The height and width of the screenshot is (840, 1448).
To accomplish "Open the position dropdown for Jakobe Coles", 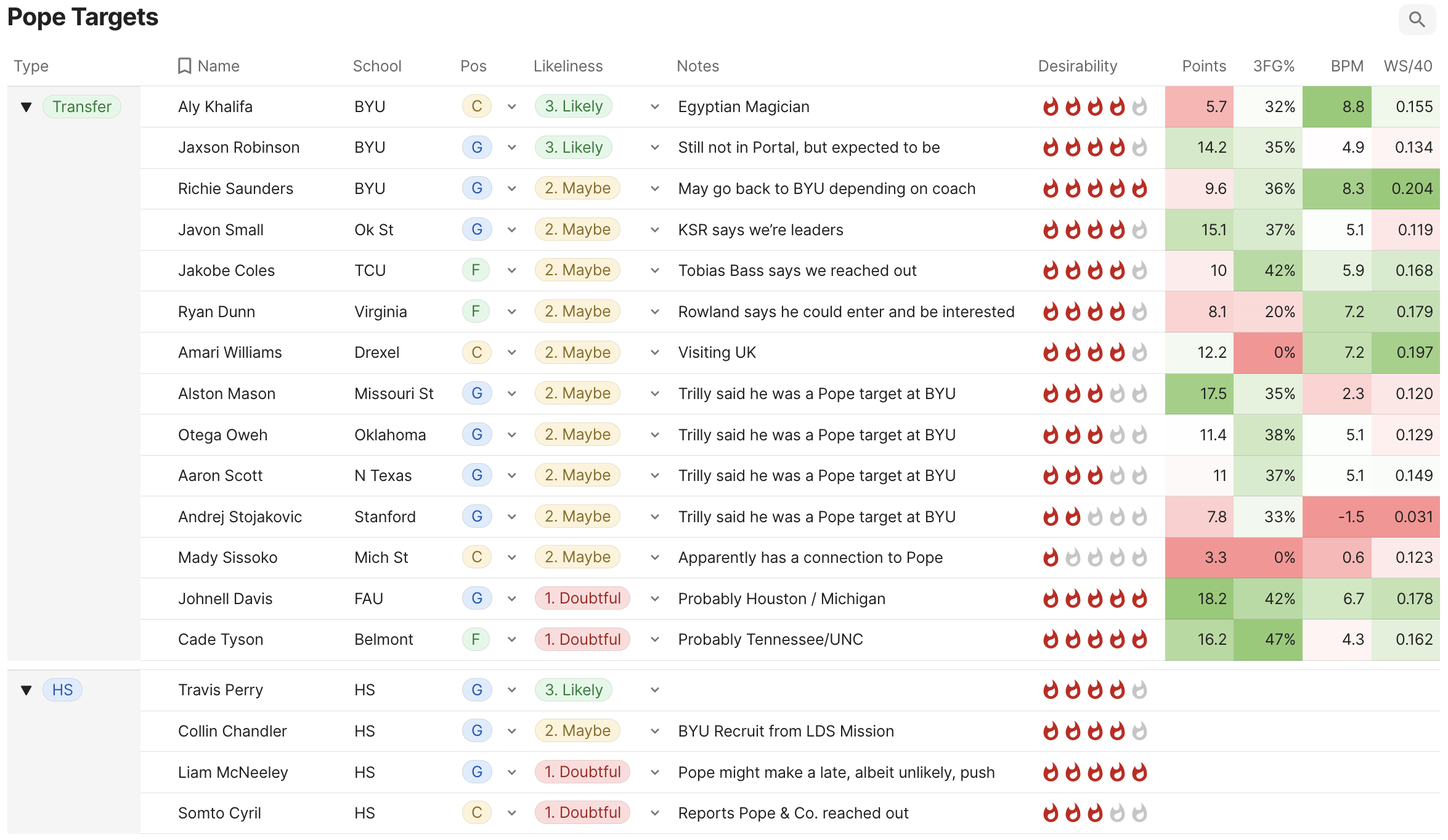I will (x=511, y=270).
